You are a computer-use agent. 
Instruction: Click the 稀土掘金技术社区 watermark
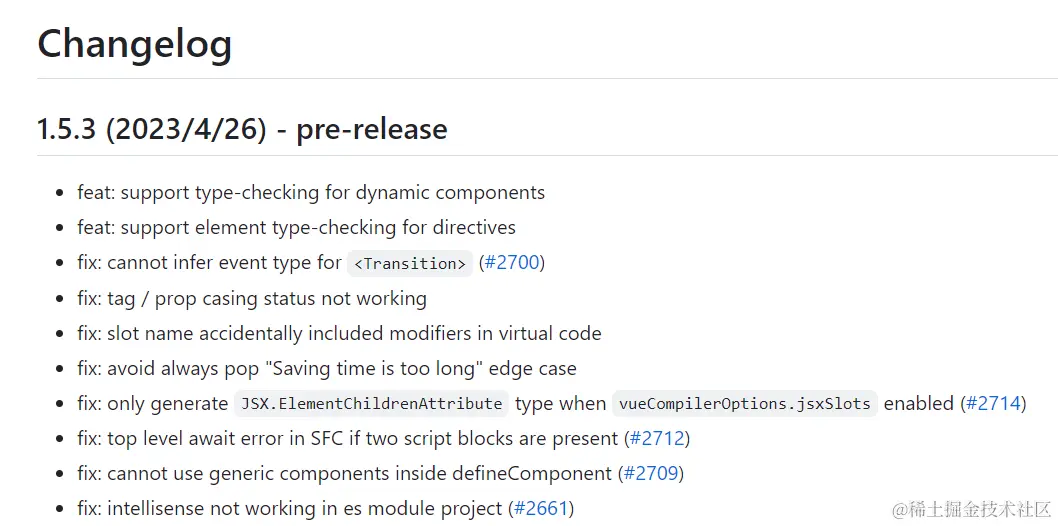click(x=971, y=510)
